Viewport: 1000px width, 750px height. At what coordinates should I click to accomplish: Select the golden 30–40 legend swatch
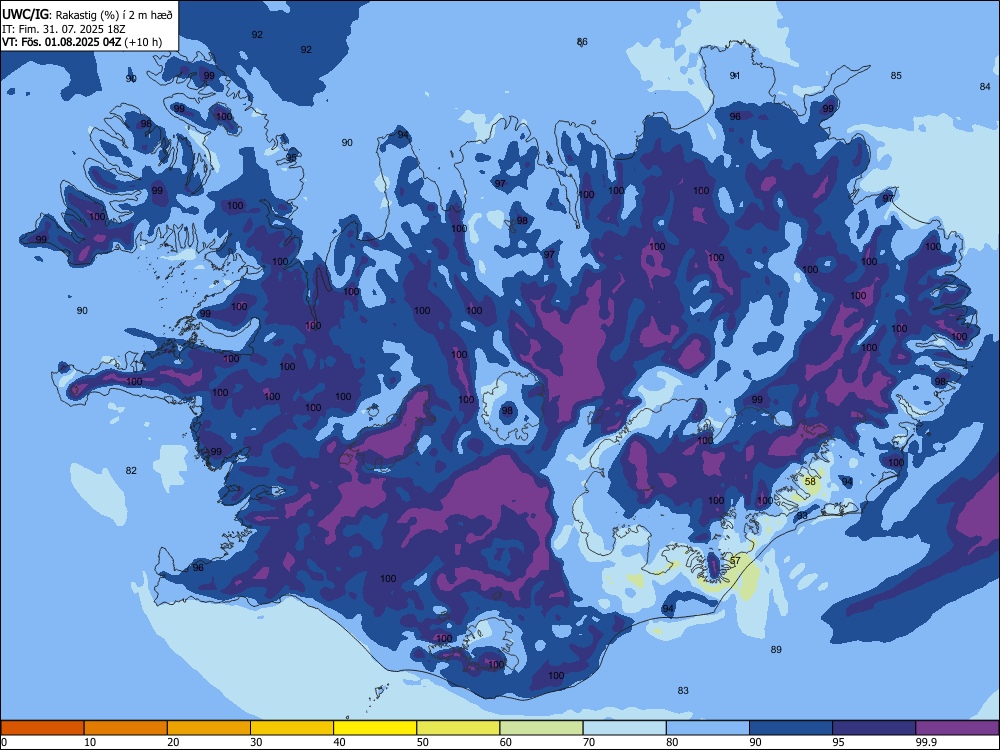pos(292,728)
